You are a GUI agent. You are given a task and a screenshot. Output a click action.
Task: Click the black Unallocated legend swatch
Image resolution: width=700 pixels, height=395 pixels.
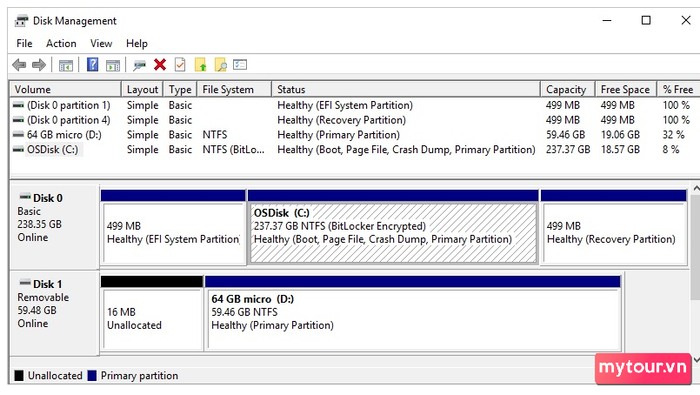[x=19, y=376]
